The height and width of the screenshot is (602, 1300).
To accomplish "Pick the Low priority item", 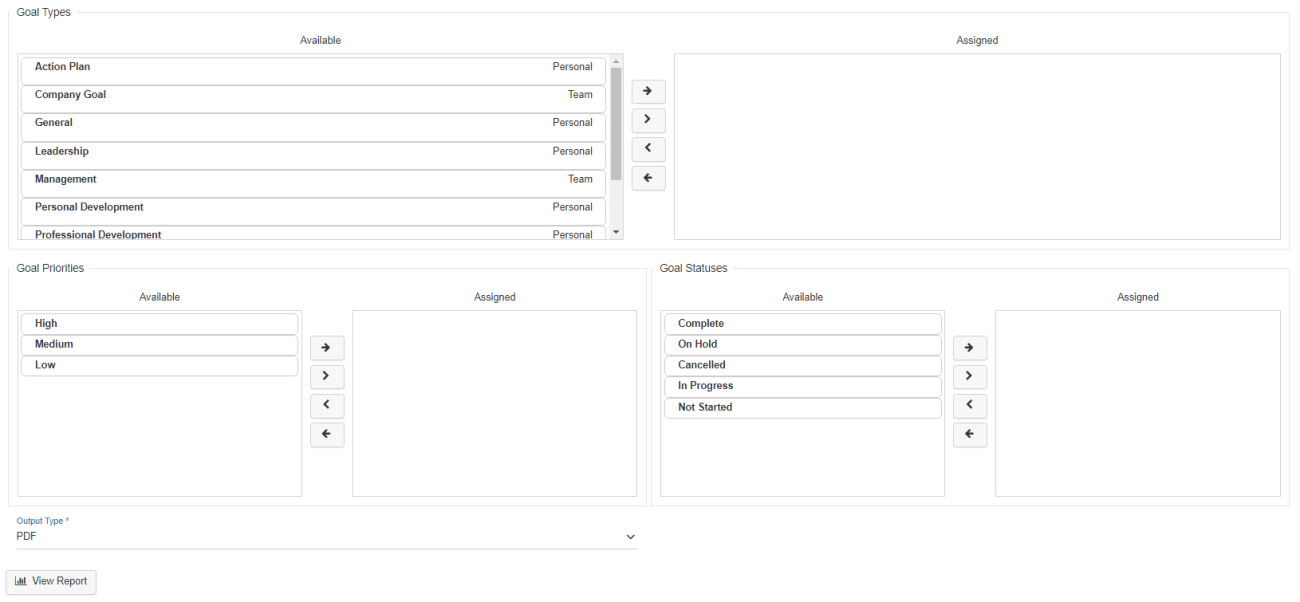I will click(x=159, y=366).
